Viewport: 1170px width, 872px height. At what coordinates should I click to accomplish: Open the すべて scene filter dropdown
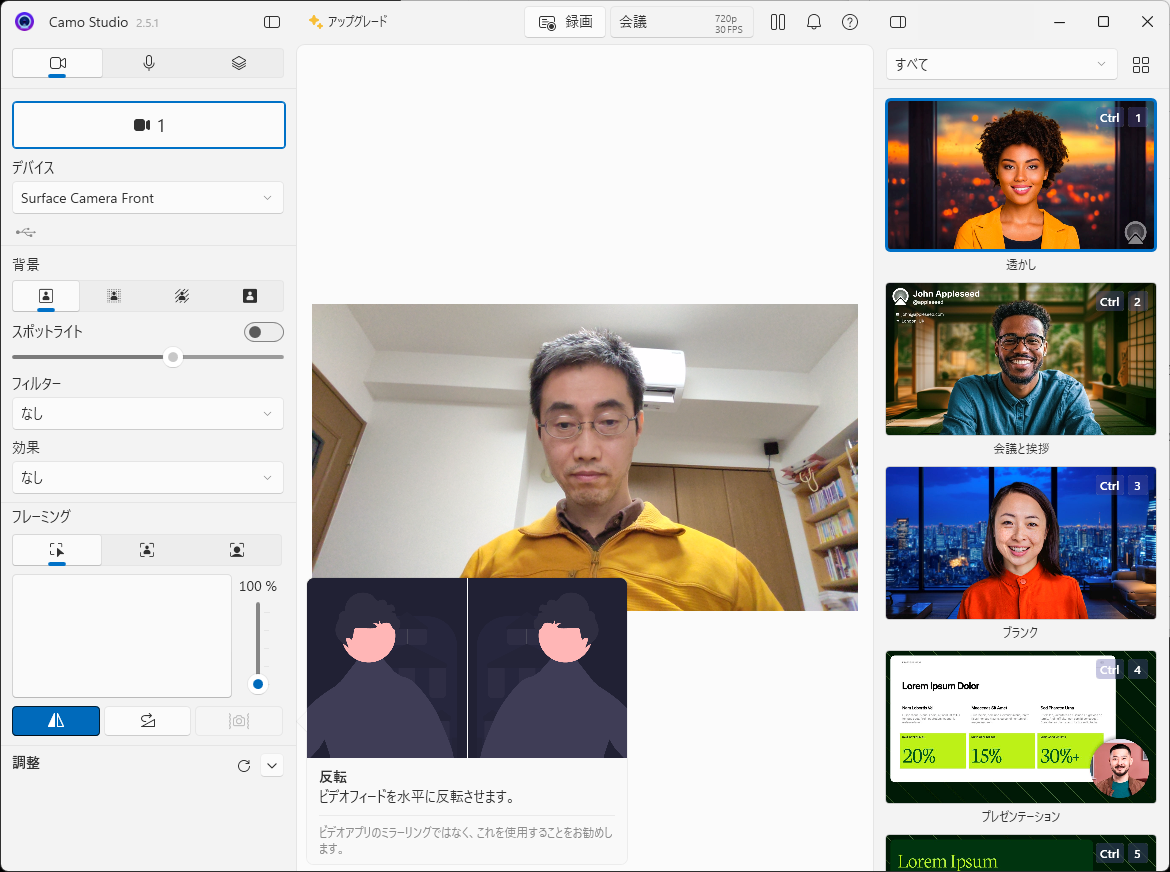tap(1001, 64)
